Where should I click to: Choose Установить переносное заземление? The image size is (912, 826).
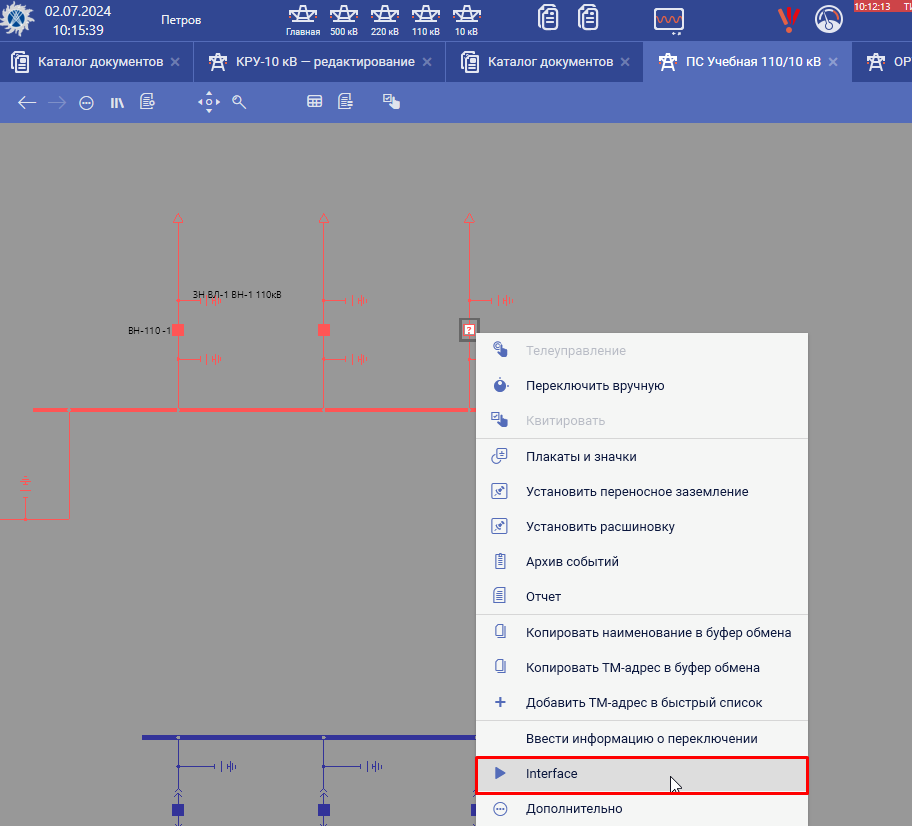[636, 492]
